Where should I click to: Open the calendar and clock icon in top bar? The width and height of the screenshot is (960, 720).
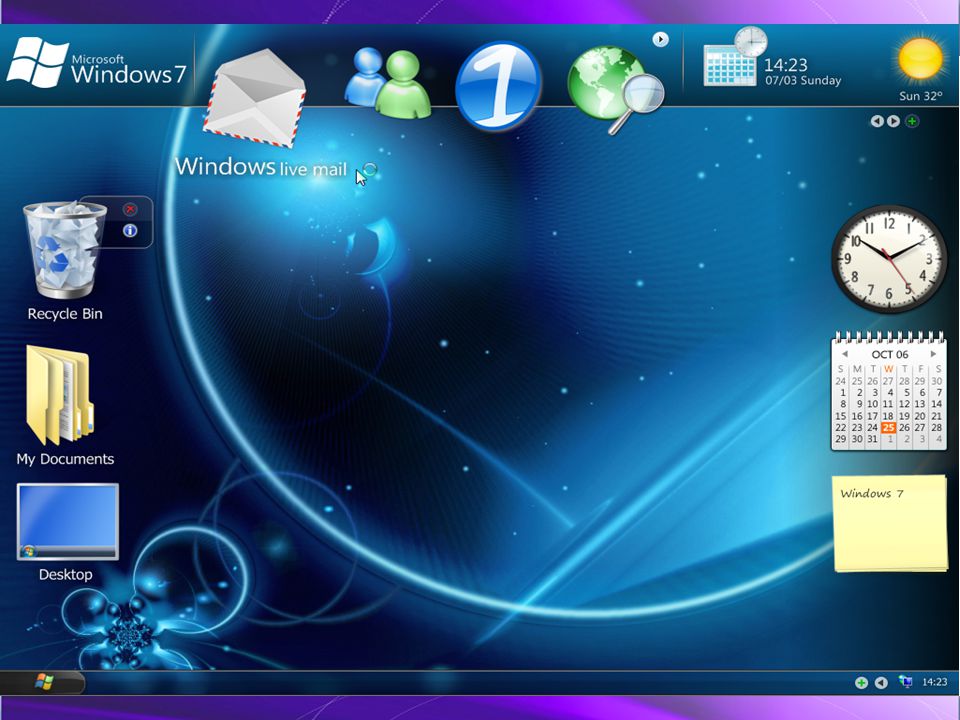pos(735,56)
